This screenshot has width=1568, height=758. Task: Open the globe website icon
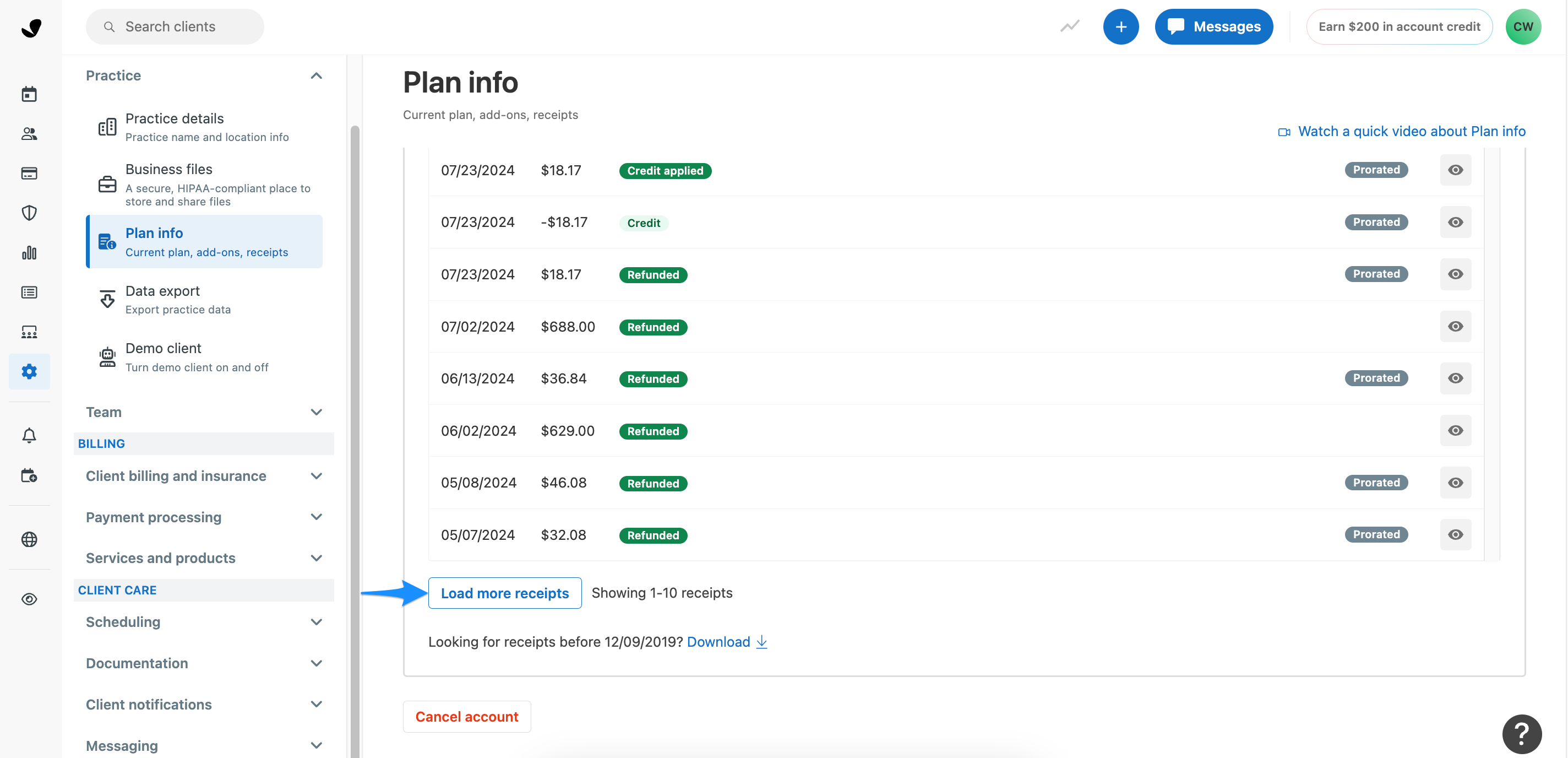pos(29,539)
